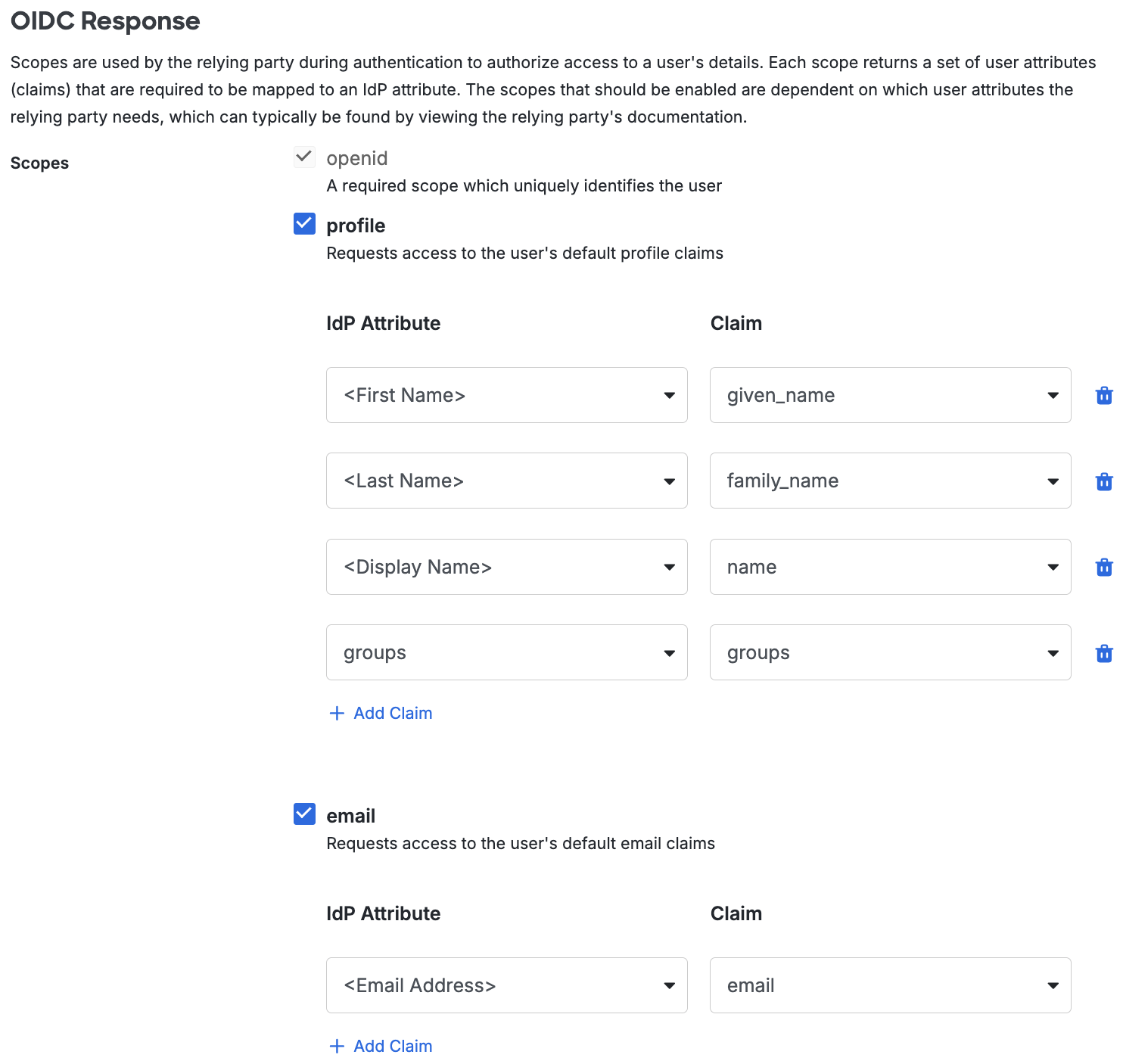The height and width of the screenshot is (1064, 1123).
Task: Disable the profile scope checkbox
Action: [303, 224]
